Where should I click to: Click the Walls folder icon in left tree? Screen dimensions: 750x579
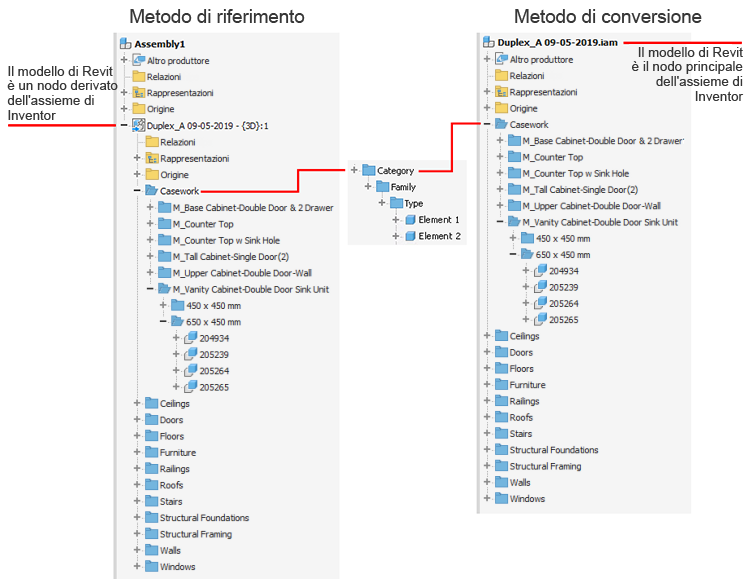152,550
